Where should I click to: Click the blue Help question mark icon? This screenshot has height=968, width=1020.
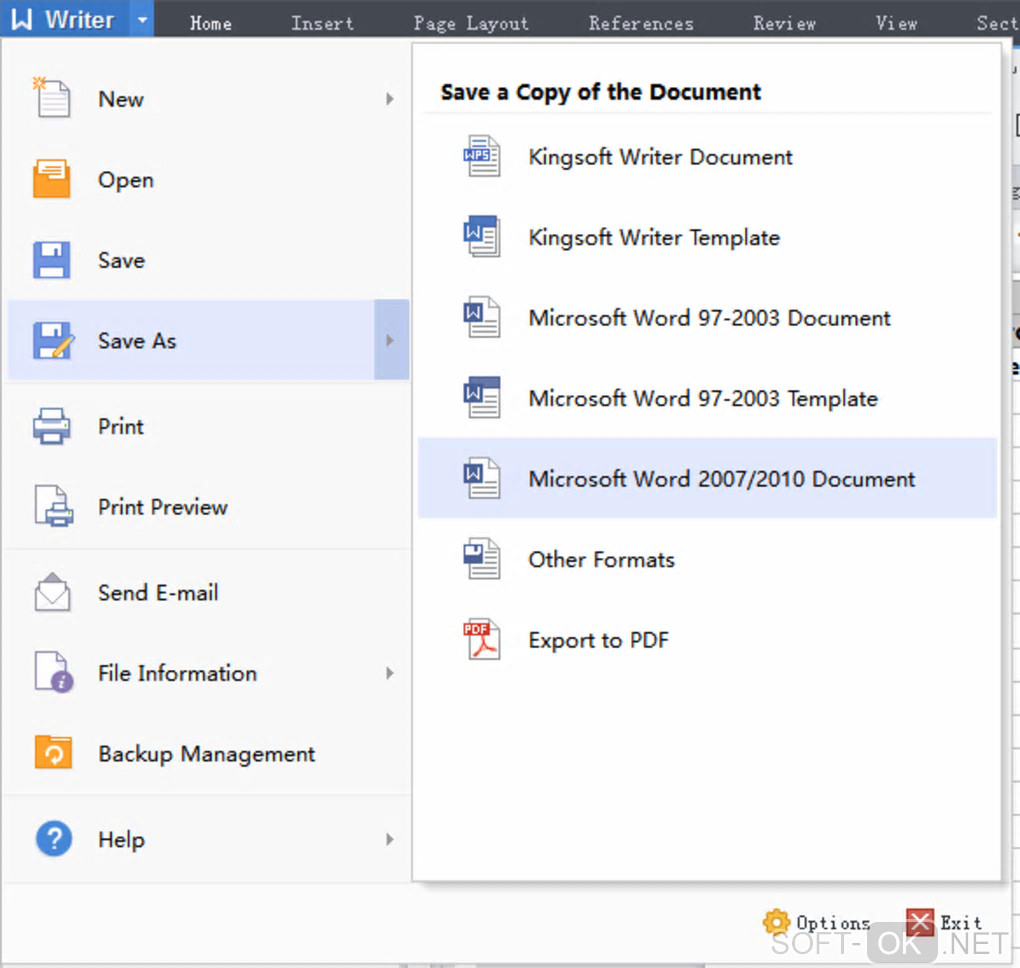(x=53, y=839)
